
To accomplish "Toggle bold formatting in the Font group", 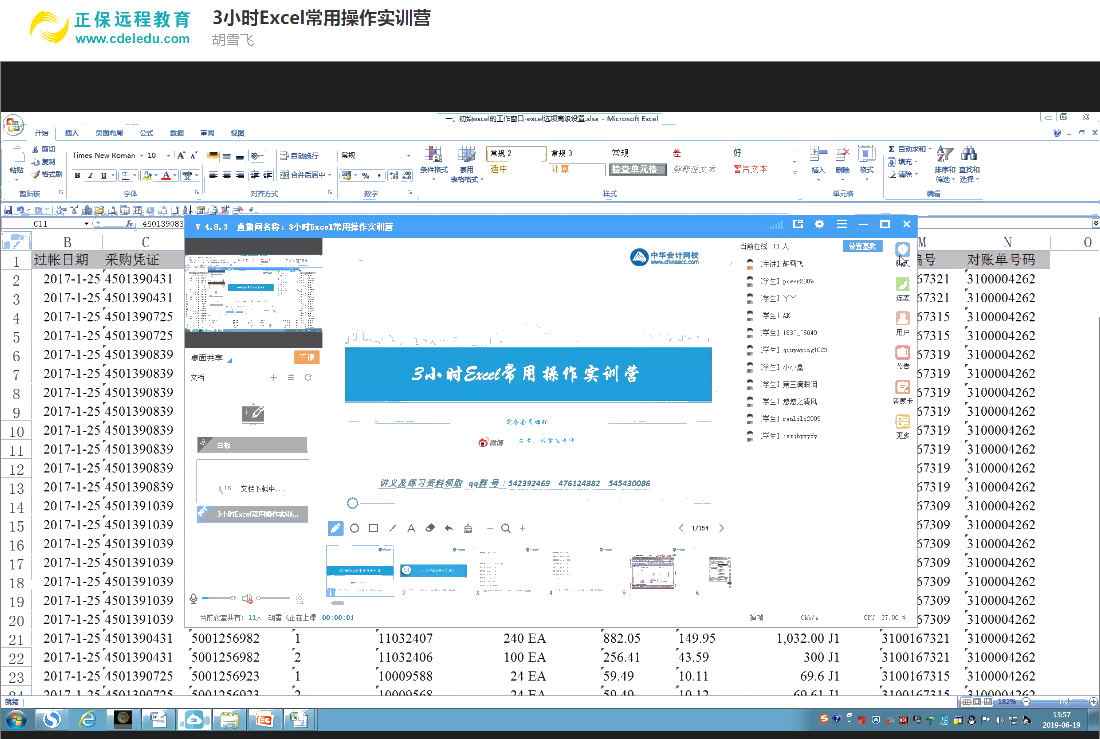I will [x=78, y=175].
